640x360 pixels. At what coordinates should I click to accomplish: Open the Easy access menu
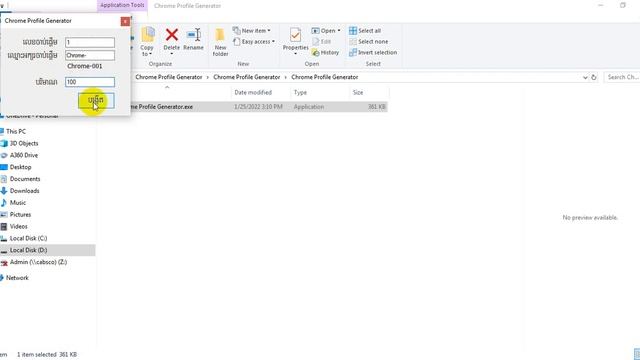pyautogui.click(x=253, y=42)
